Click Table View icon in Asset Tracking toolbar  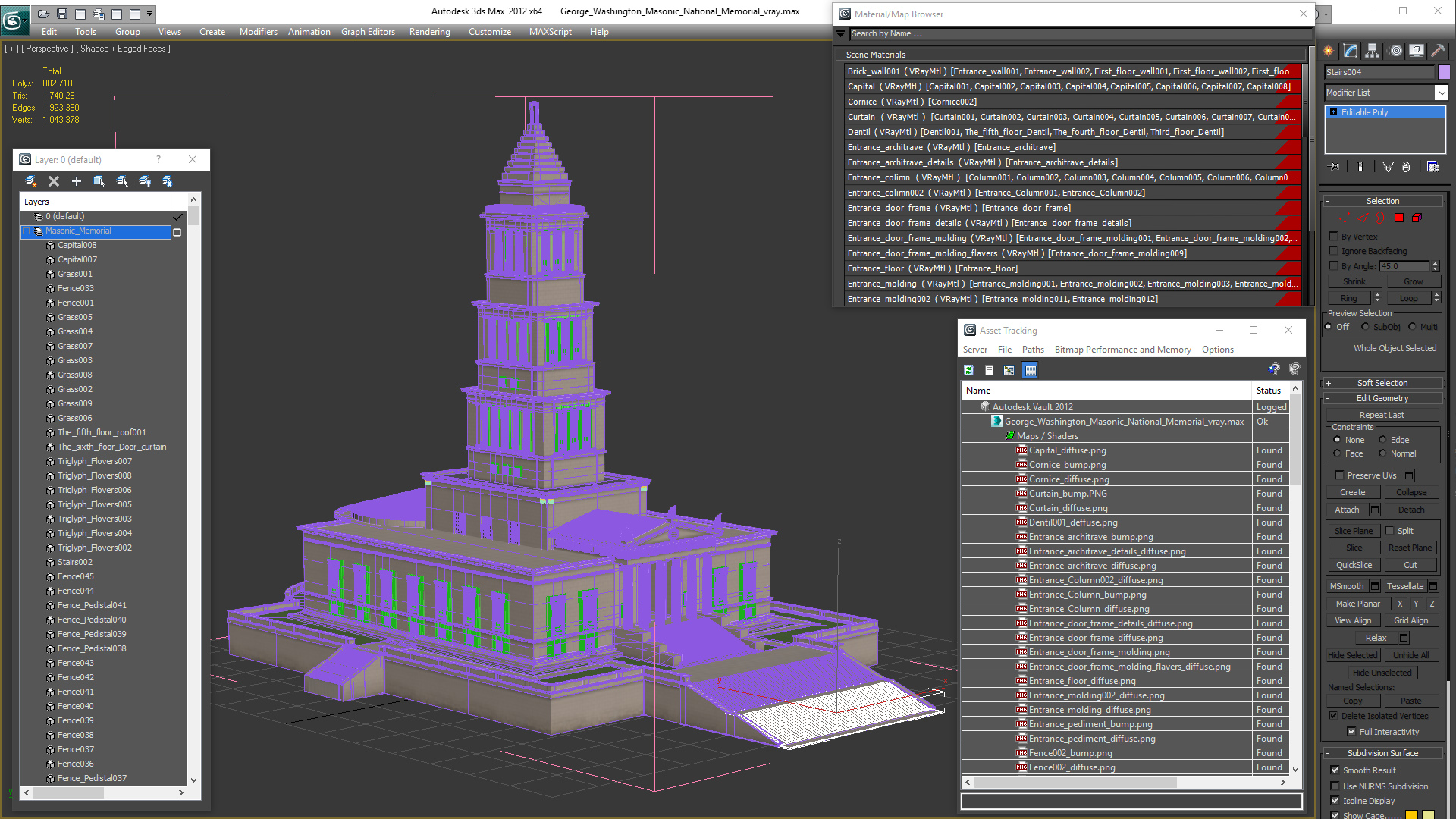[1030, 370]
